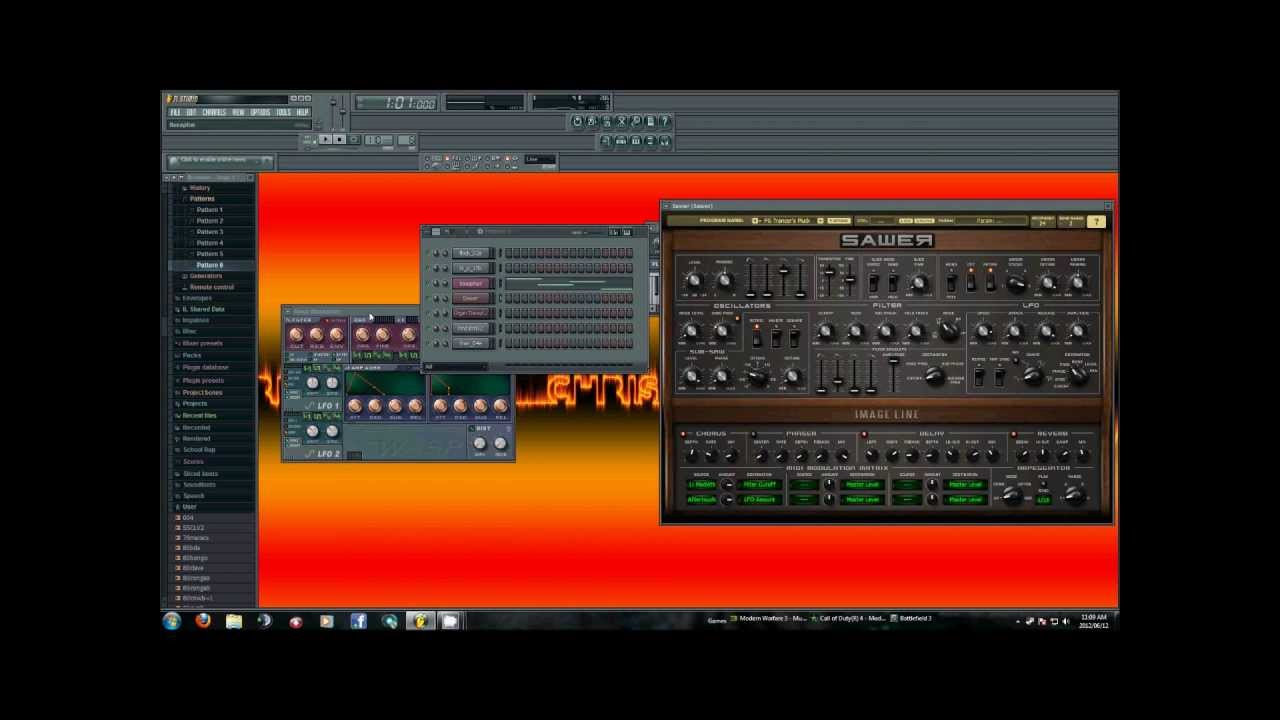The width and height of the screenshot is (1280, 720).
Task: Click the Sytrus piano roll preview strip
Action: click(568, 283)
